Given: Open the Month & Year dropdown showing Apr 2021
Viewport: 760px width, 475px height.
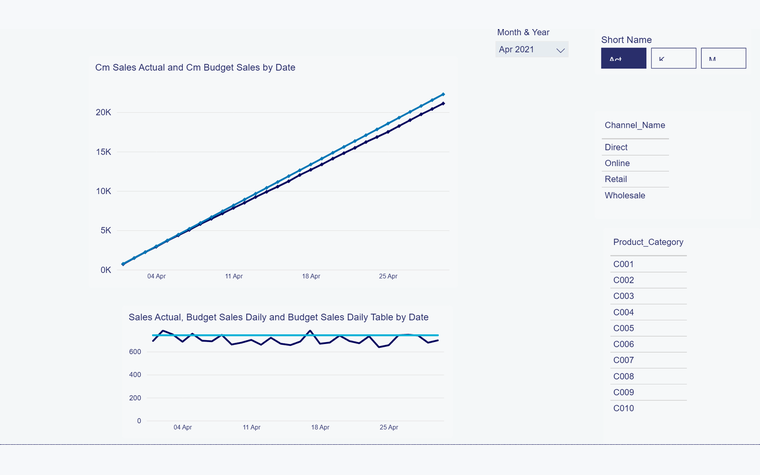Looking at the screenshot, I should coord(532,49).
